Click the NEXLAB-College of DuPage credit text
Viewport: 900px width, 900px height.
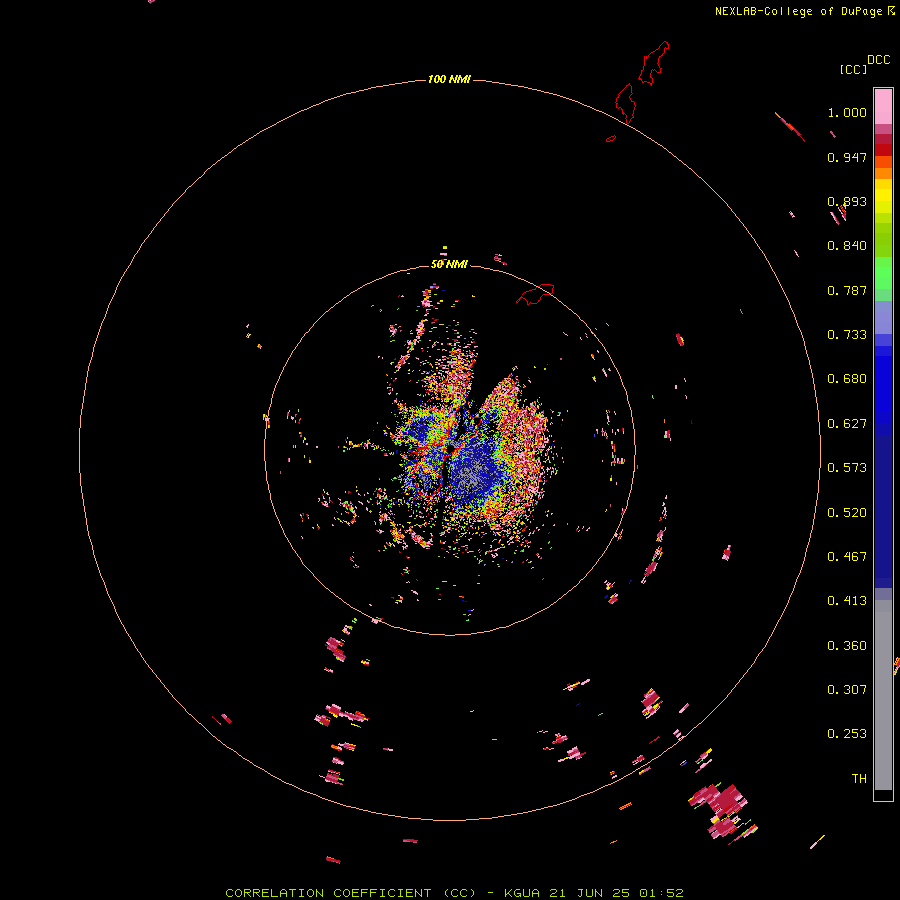coord(799,11)
